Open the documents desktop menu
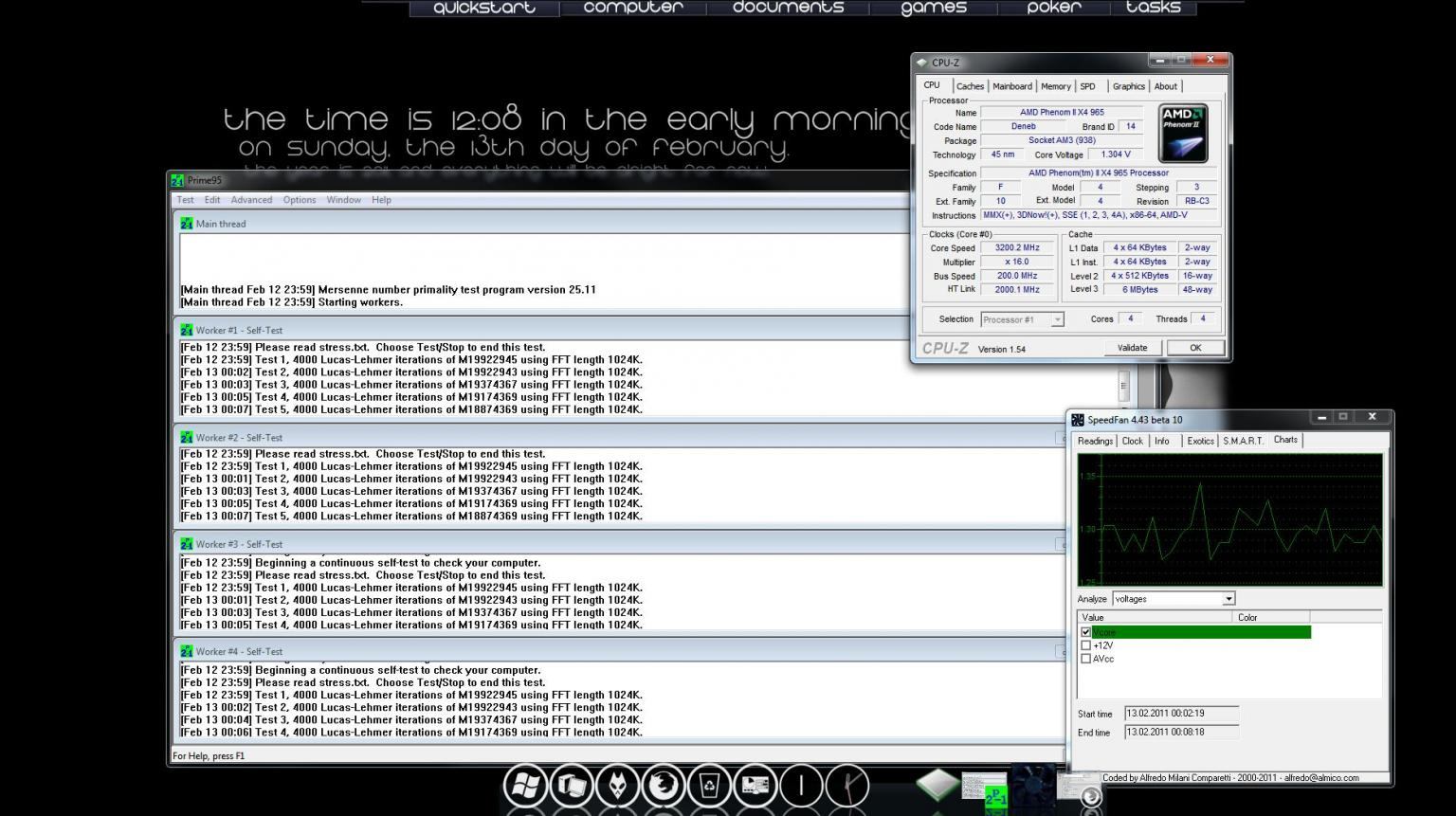 coord(789,8)
